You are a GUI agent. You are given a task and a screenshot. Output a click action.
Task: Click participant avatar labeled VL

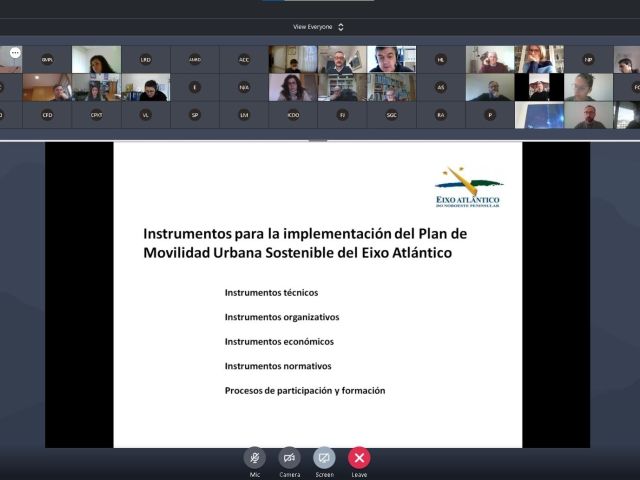coord(146,115)
